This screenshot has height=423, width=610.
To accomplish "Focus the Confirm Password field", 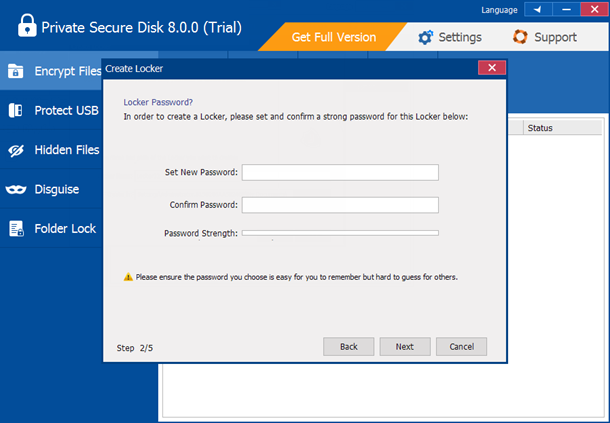I will click(x=340, y=205).
